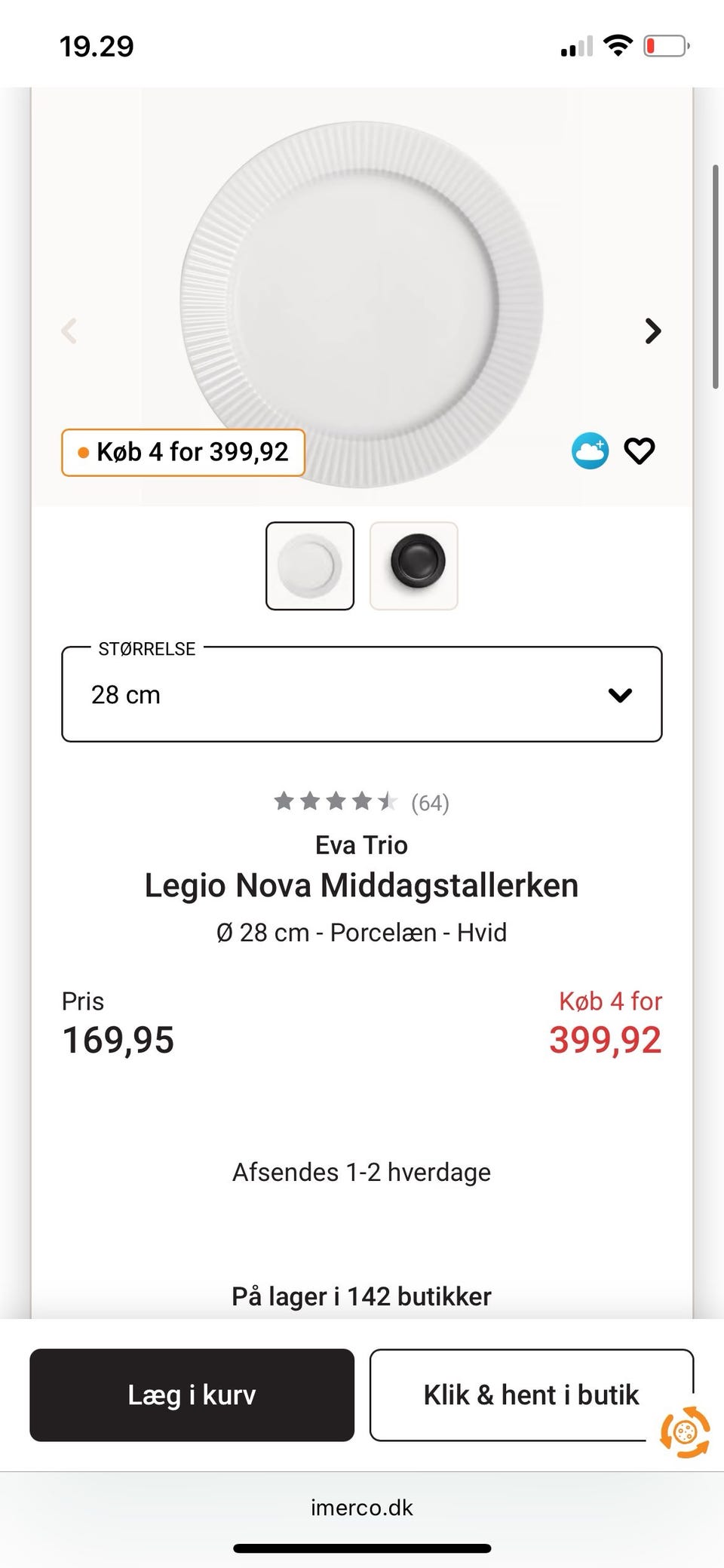Image resolution: width=724 pixels, height=1568 pixels.
Task: Click the page scrollbar on the right
Action: coord(715,276)
